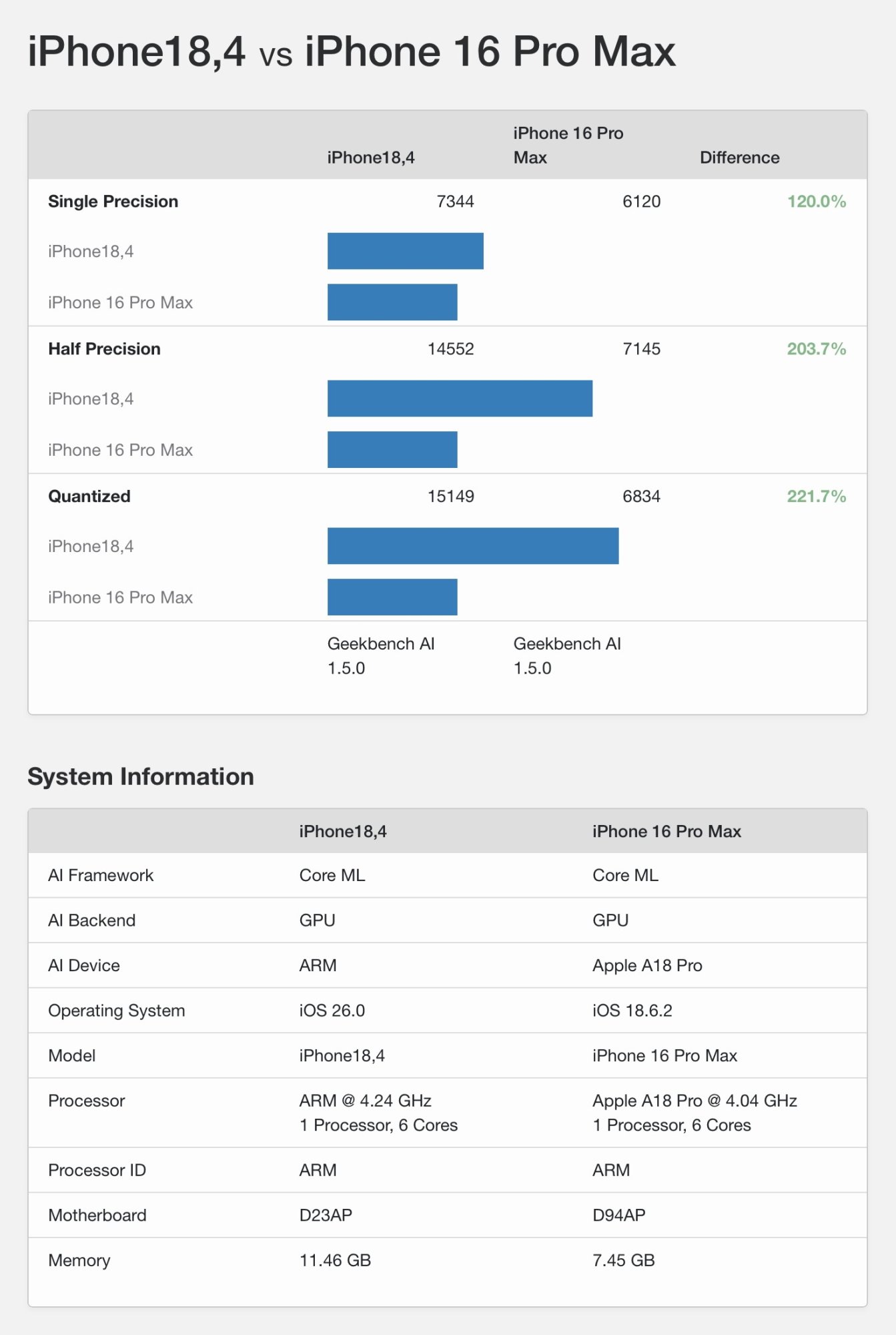Image resolution: width=896 pixels, height=1335 pixels.
Task: Click the Half Precision iPhone18,4 score bar
Action: click(460, 398)
